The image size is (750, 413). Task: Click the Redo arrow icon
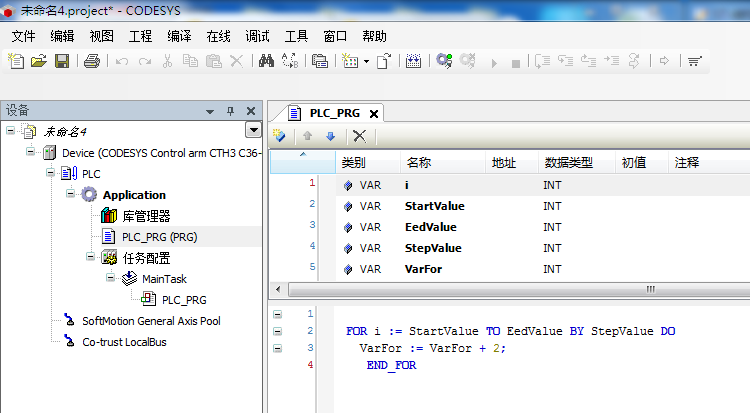pyautogui.click(x=144, y=61)
